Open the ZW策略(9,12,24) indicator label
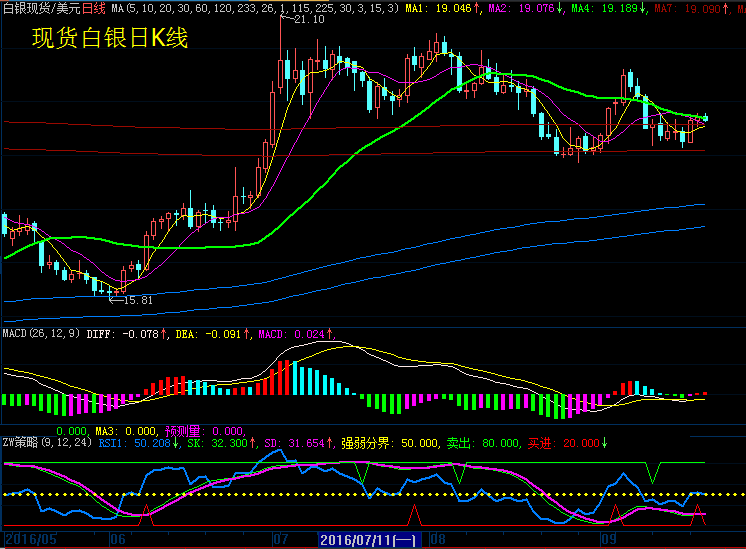Image resolution: width=746 pixels, height=549 pixels. point(46,441)
